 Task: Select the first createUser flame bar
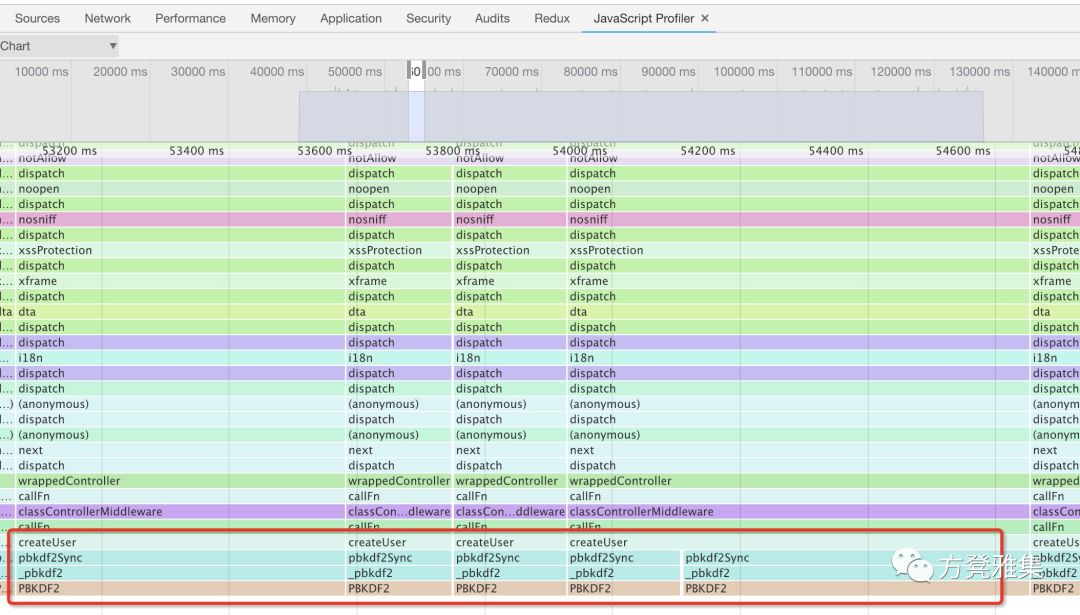pyautogui.click(x=179, y=543)
